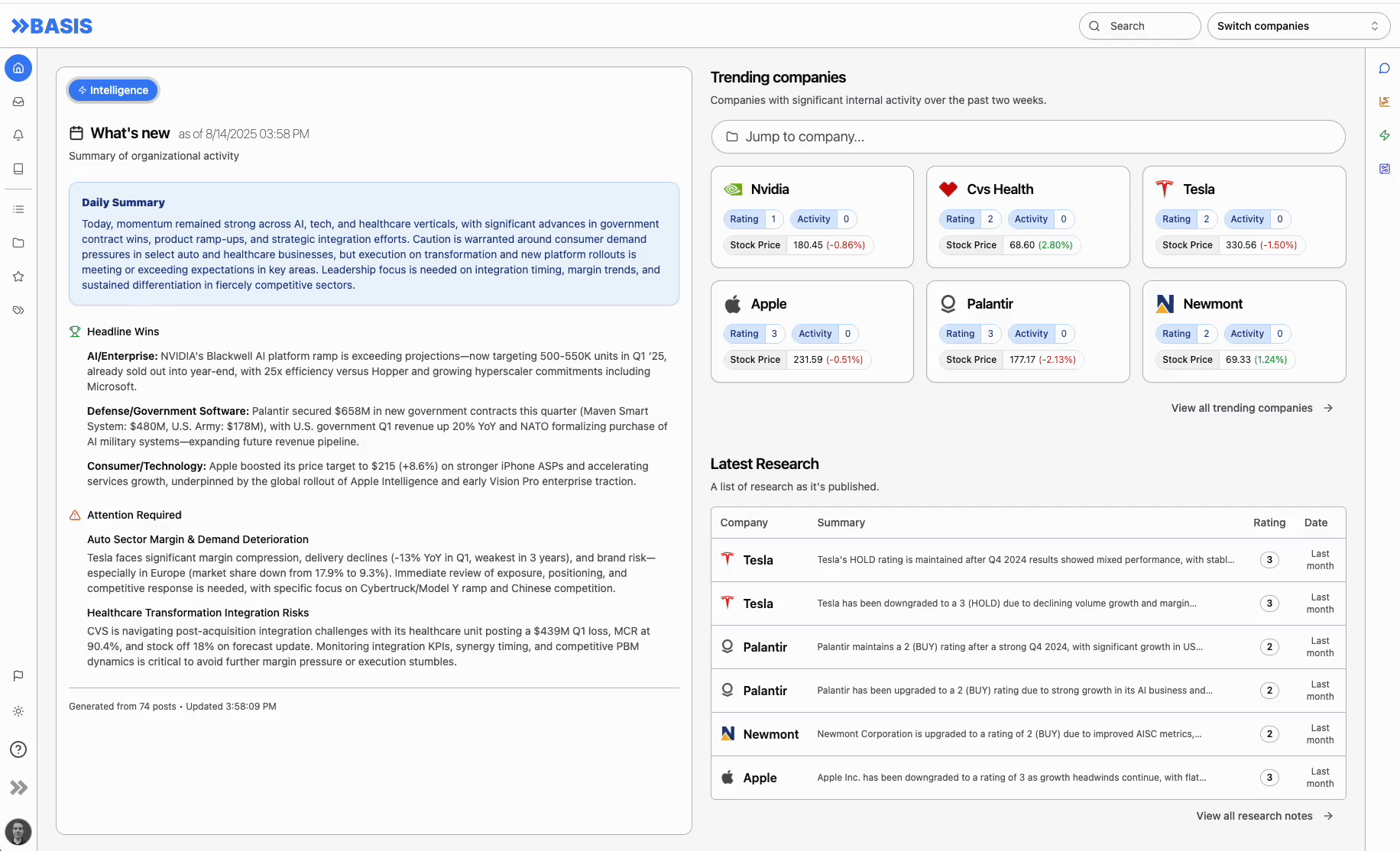Click Tesla Stock Price 330.56 badge

[x=1230, y=245]
